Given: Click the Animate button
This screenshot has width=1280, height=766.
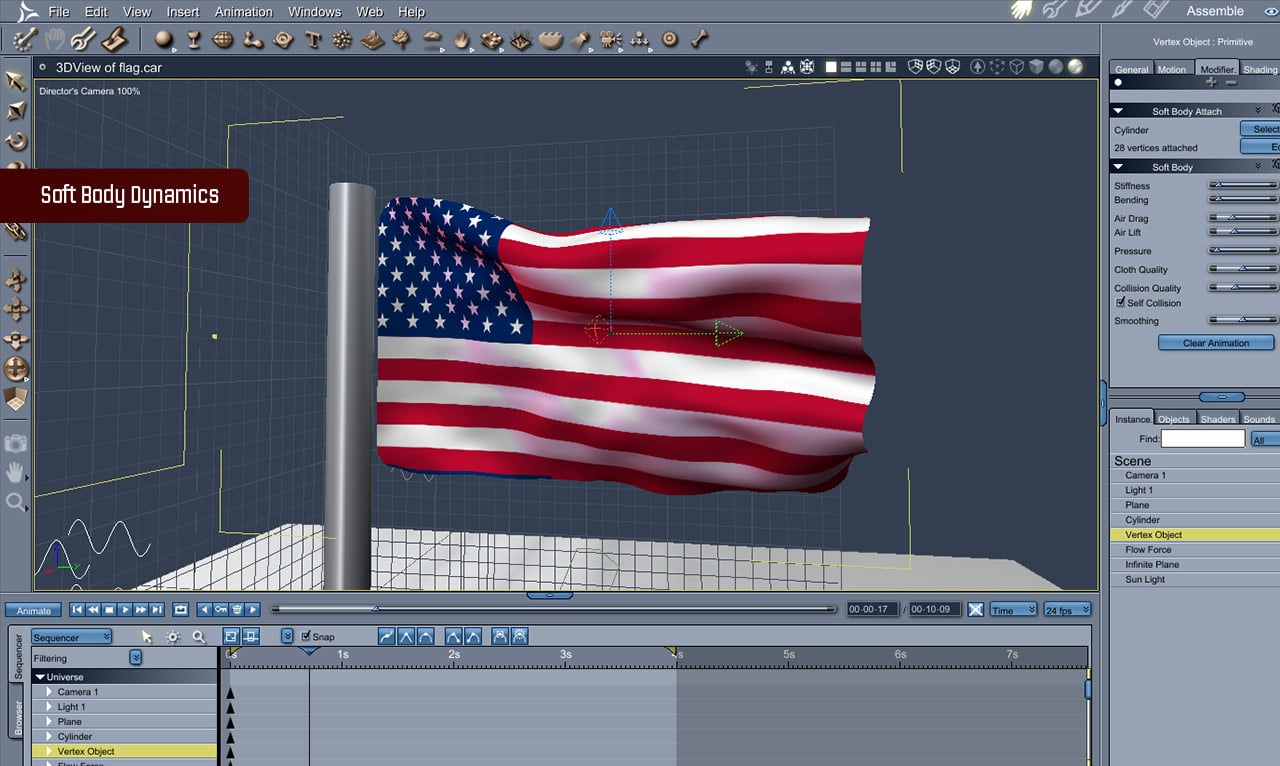Looking at the screenshot, I should tap(34, 610).
